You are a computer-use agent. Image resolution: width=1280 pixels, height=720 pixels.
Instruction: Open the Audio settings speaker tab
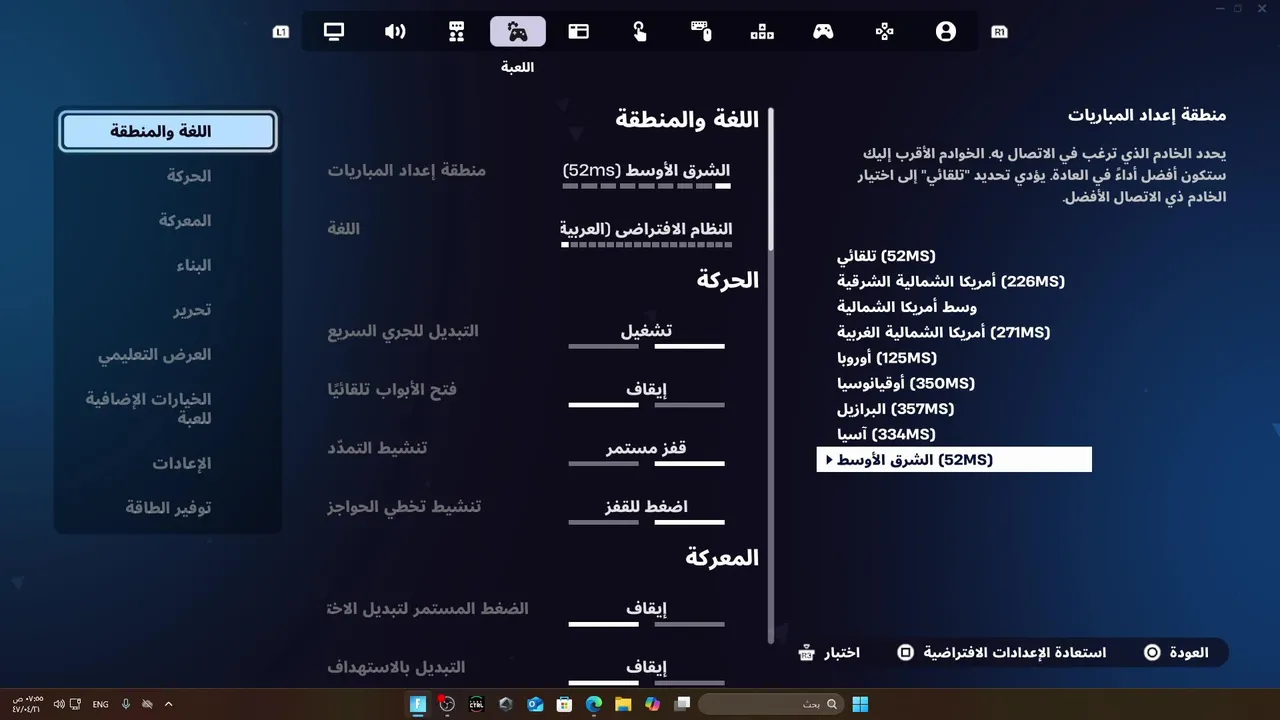tap(395, 31)
